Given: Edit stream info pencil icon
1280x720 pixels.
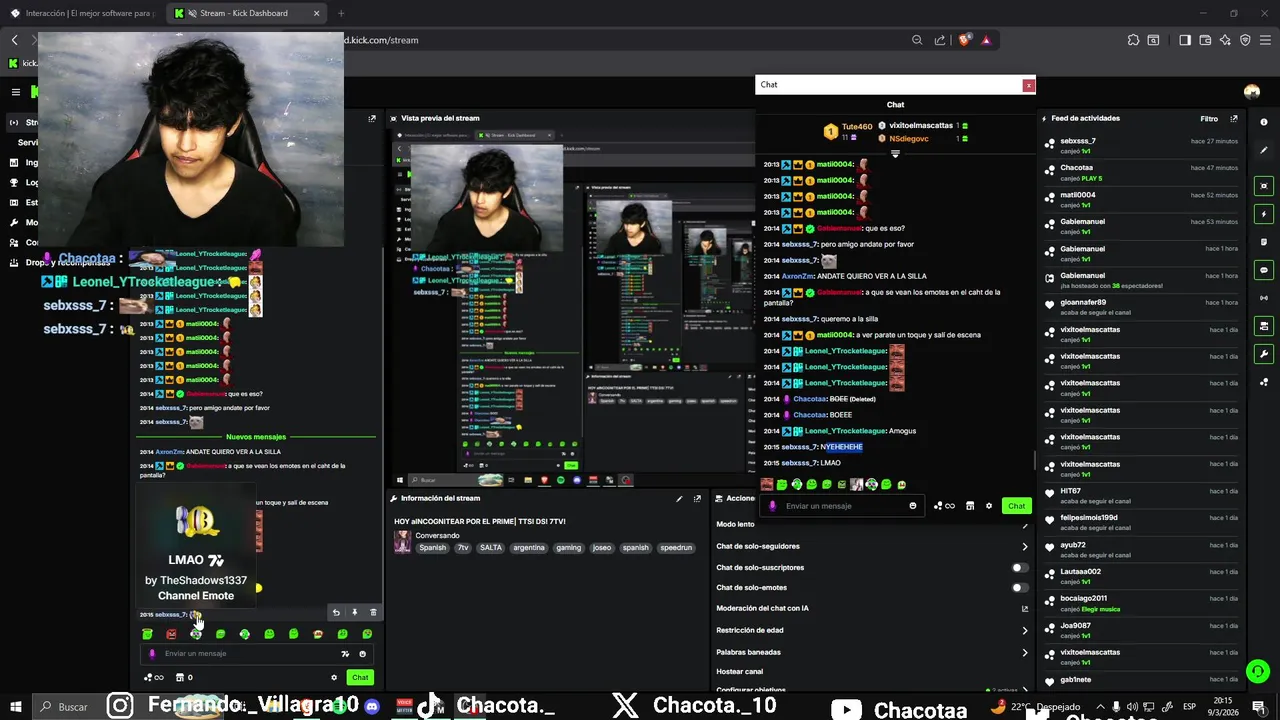Looking at the screenshot, I should [679, 498].
